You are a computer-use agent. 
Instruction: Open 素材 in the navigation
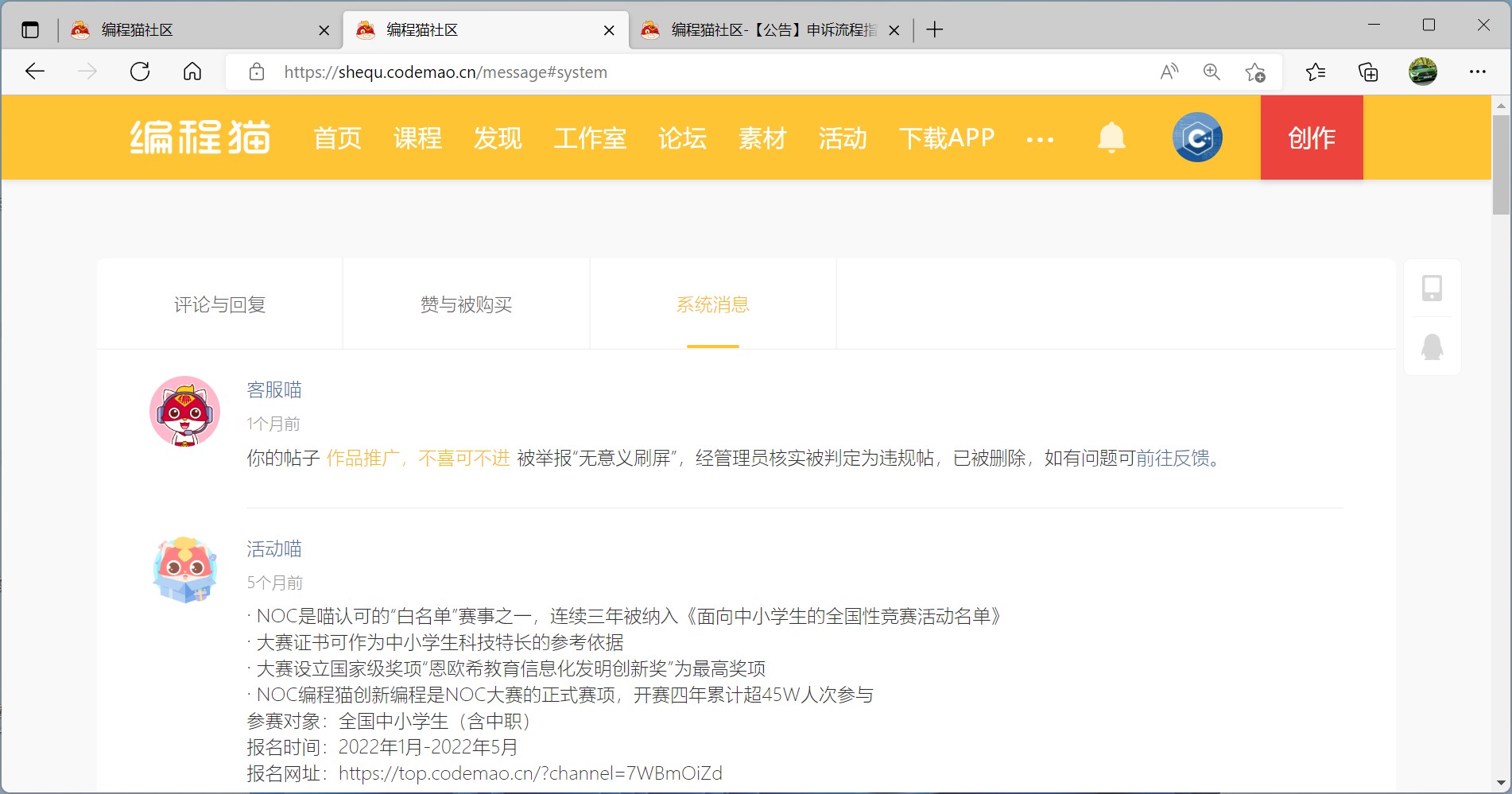click(762, 138)
